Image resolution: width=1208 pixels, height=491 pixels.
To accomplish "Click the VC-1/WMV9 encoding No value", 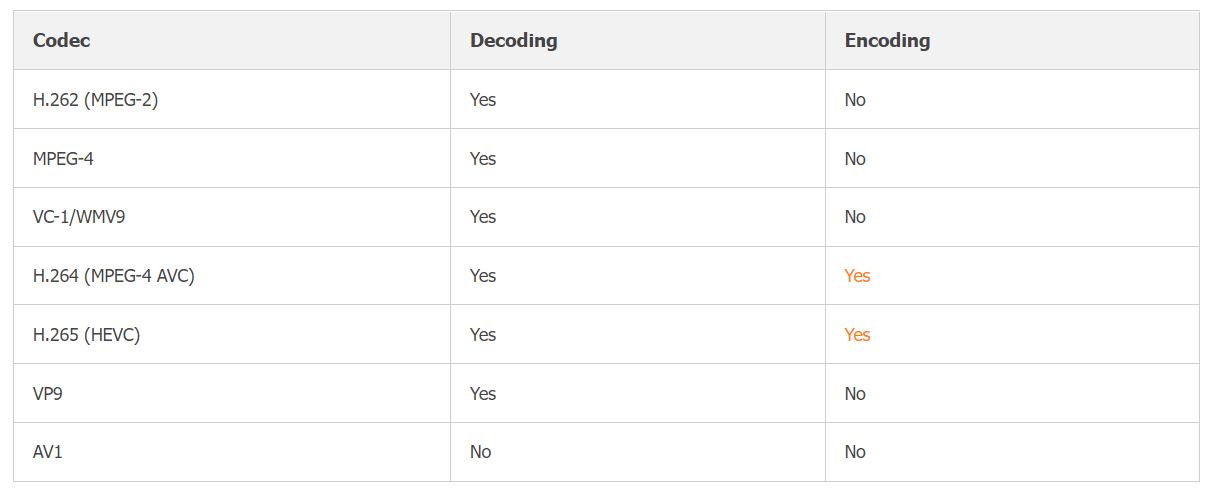I will [855, 217].
